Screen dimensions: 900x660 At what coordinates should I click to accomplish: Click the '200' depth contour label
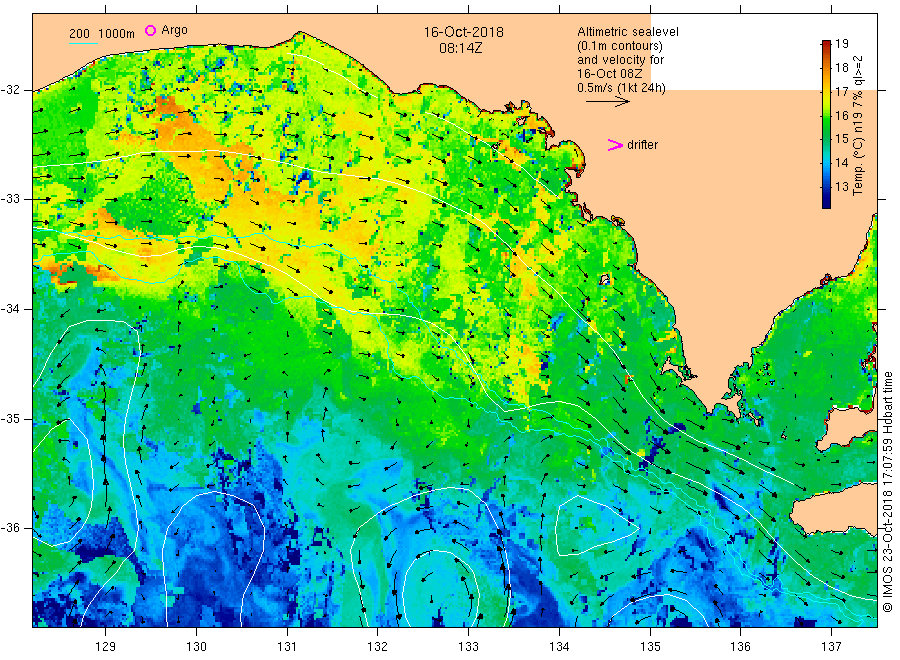79,34
